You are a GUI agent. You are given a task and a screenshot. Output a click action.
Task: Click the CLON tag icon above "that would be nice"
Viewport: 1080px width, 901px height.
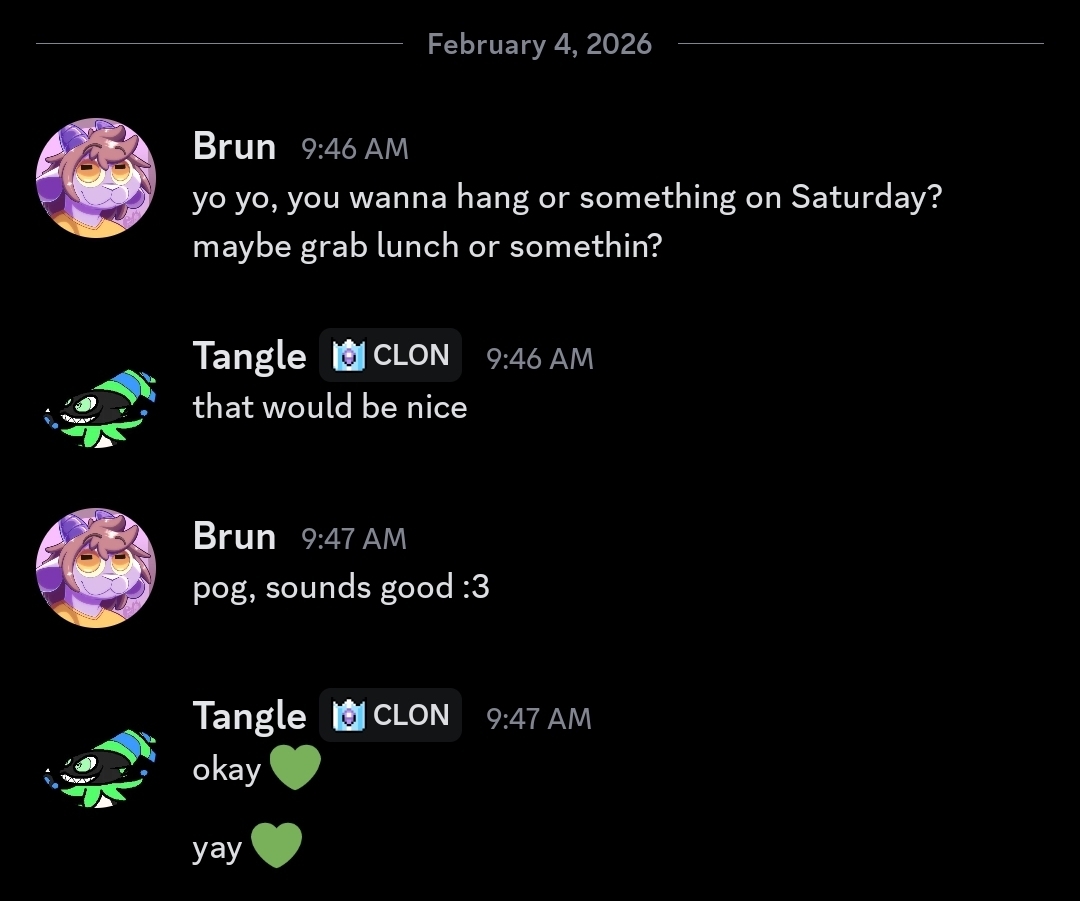point(349,355)
